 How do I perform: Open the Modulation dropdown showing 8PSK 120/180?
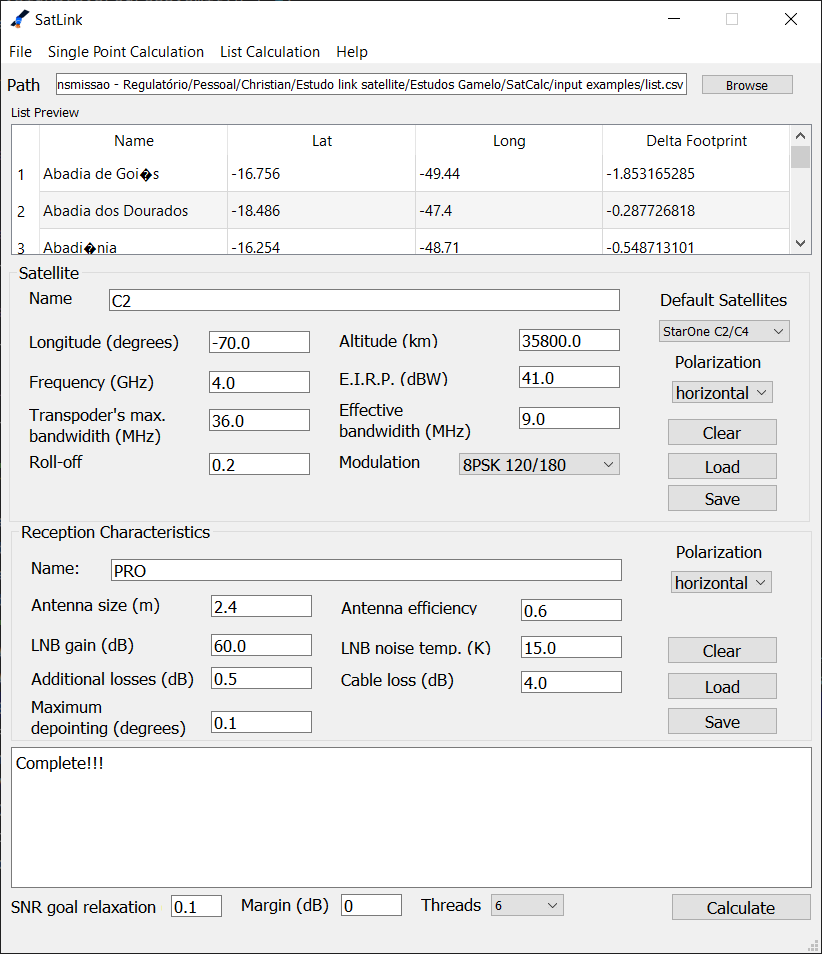539,465
